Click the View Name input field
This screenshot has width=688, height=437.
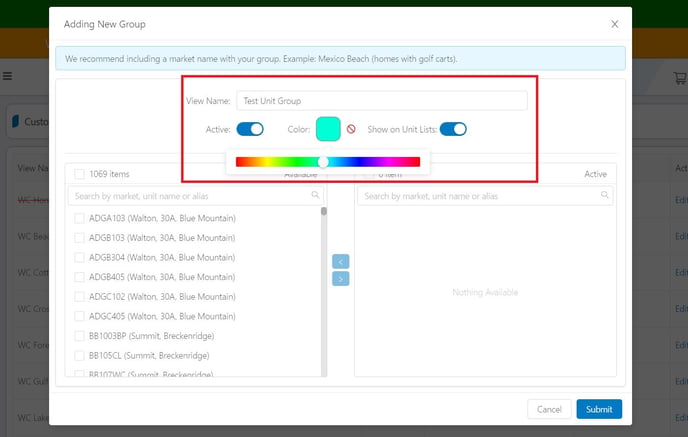tap(382, 101)
